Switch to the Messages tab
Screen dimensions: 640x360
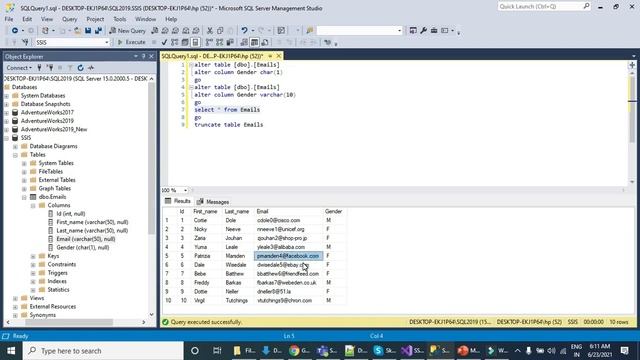coord(213,202)
